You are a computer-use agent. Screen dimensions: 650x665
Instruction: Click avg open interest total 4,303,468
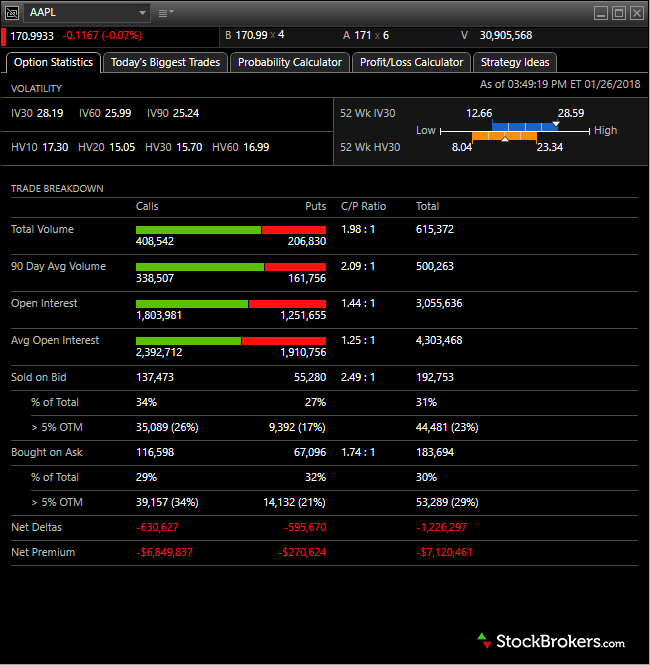[x=439, y=340]
